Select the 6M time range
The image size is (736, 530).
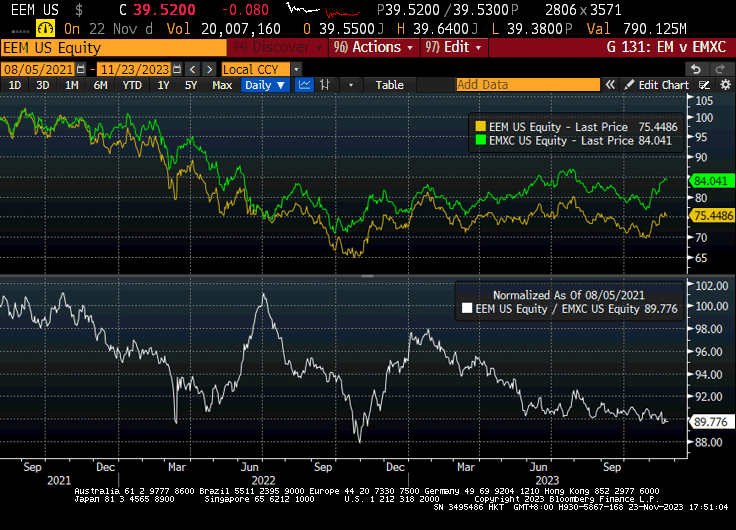pos(100,85)
